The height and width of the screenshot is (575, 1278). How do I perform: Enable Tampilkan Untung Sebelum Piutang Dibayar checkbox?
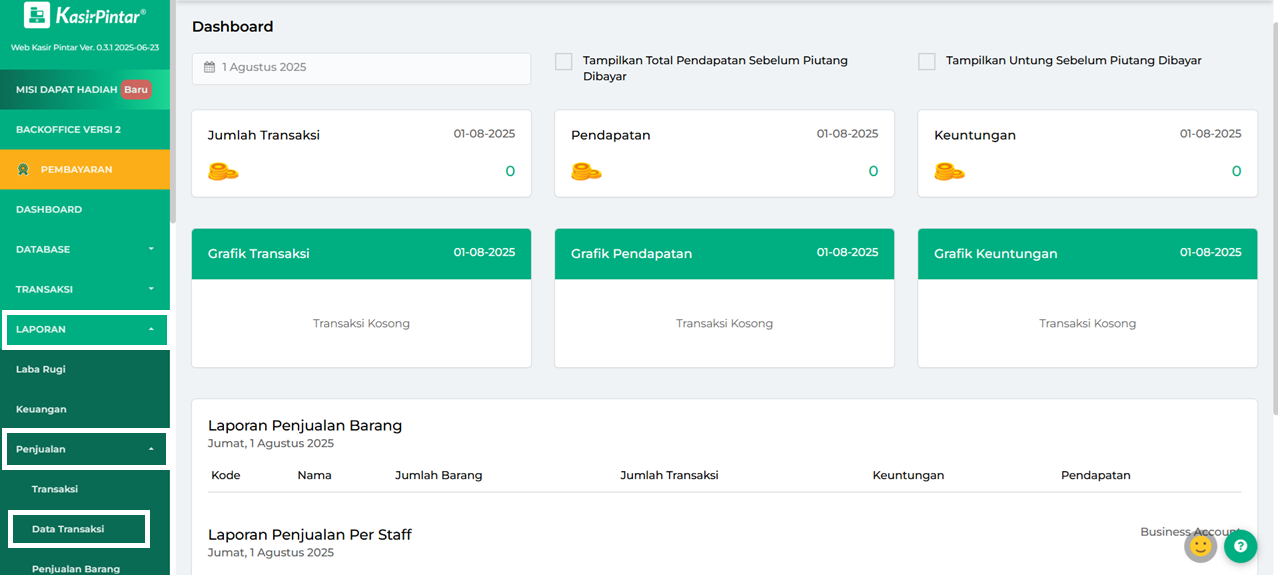click(x=927, y=61)
